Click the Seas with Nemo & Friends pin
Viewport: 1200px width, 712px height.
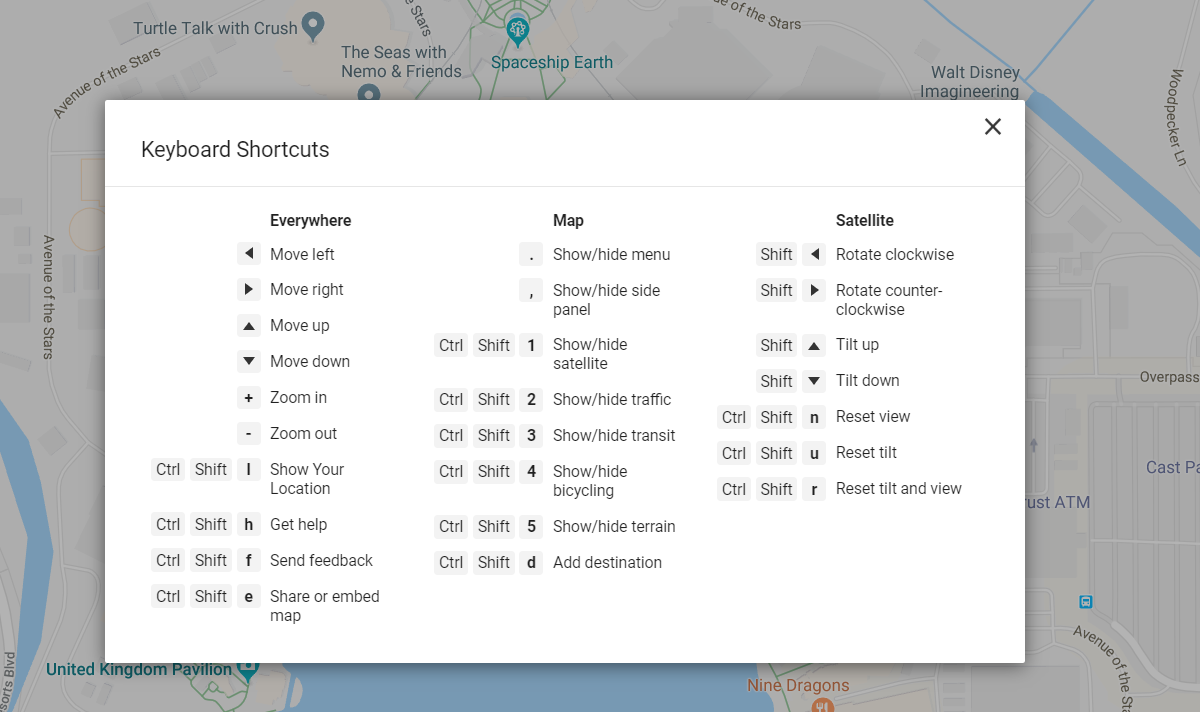369,93
